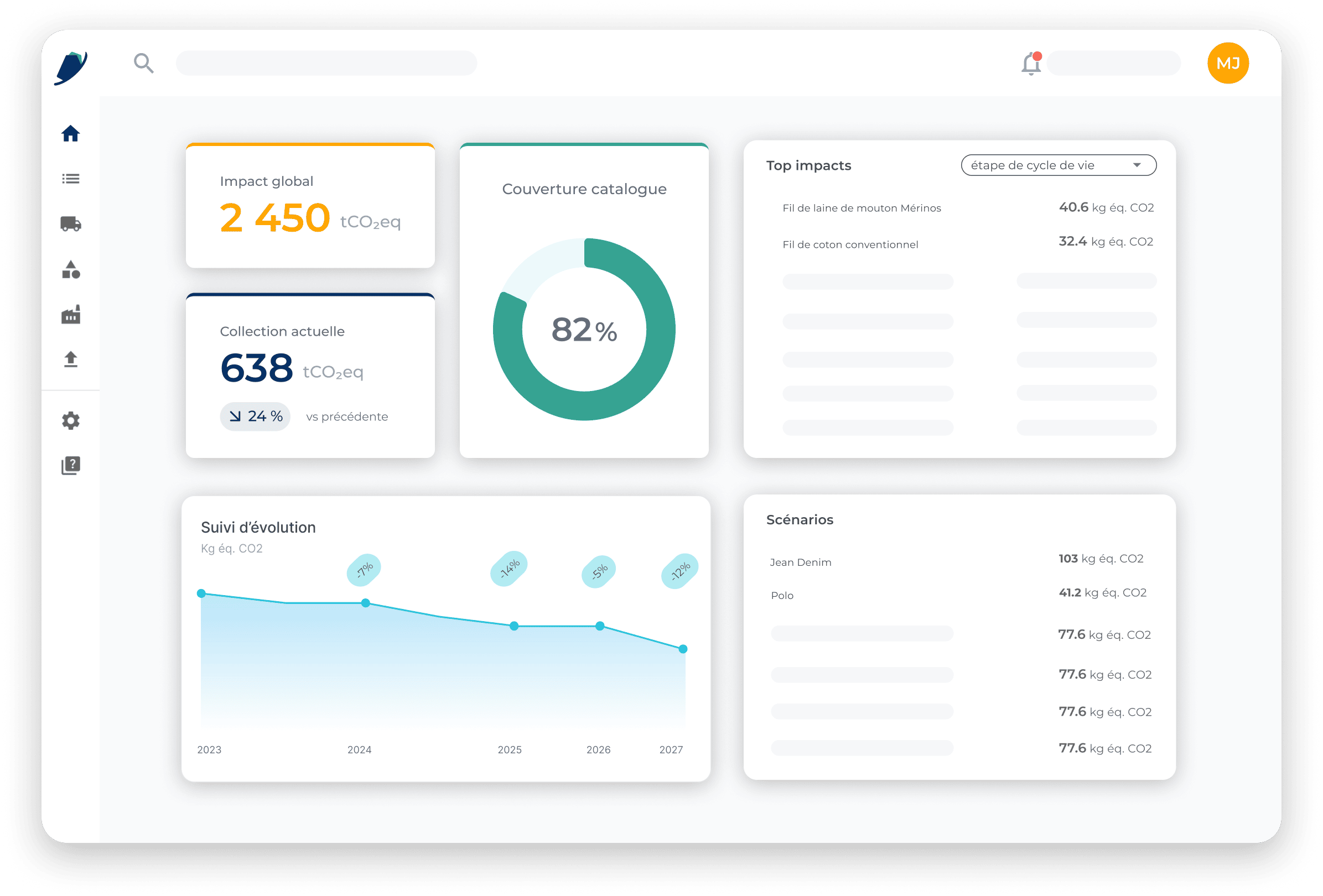Open the 'étape de cycle de vie' dropdown
Viewport: 1323px width, 896px height.
pos(1058,165)
